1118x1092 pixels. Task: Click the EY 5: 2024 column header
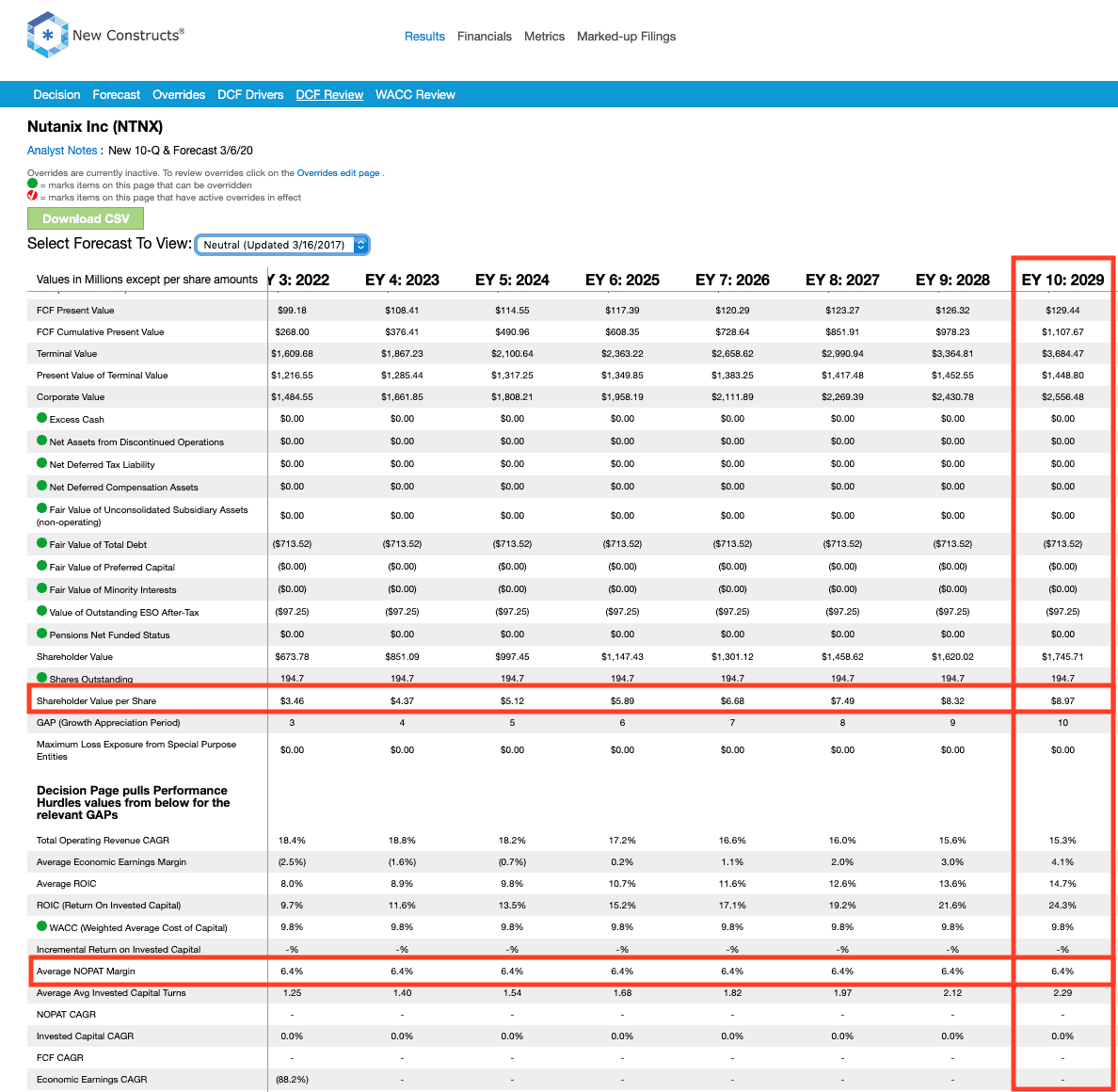click(x=512, y=280)
